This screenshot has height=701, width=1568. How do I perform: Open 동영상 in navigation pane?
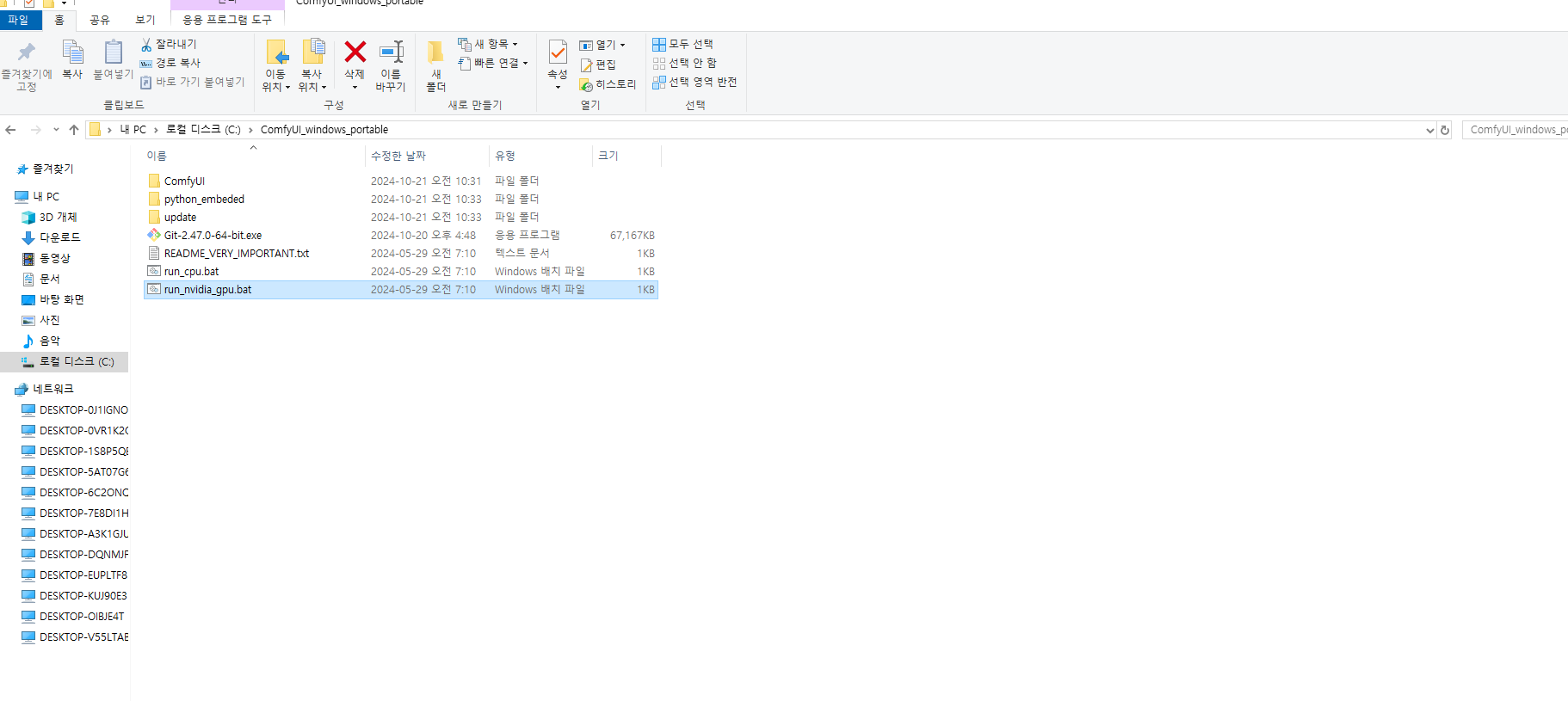[x=54, y=258]
